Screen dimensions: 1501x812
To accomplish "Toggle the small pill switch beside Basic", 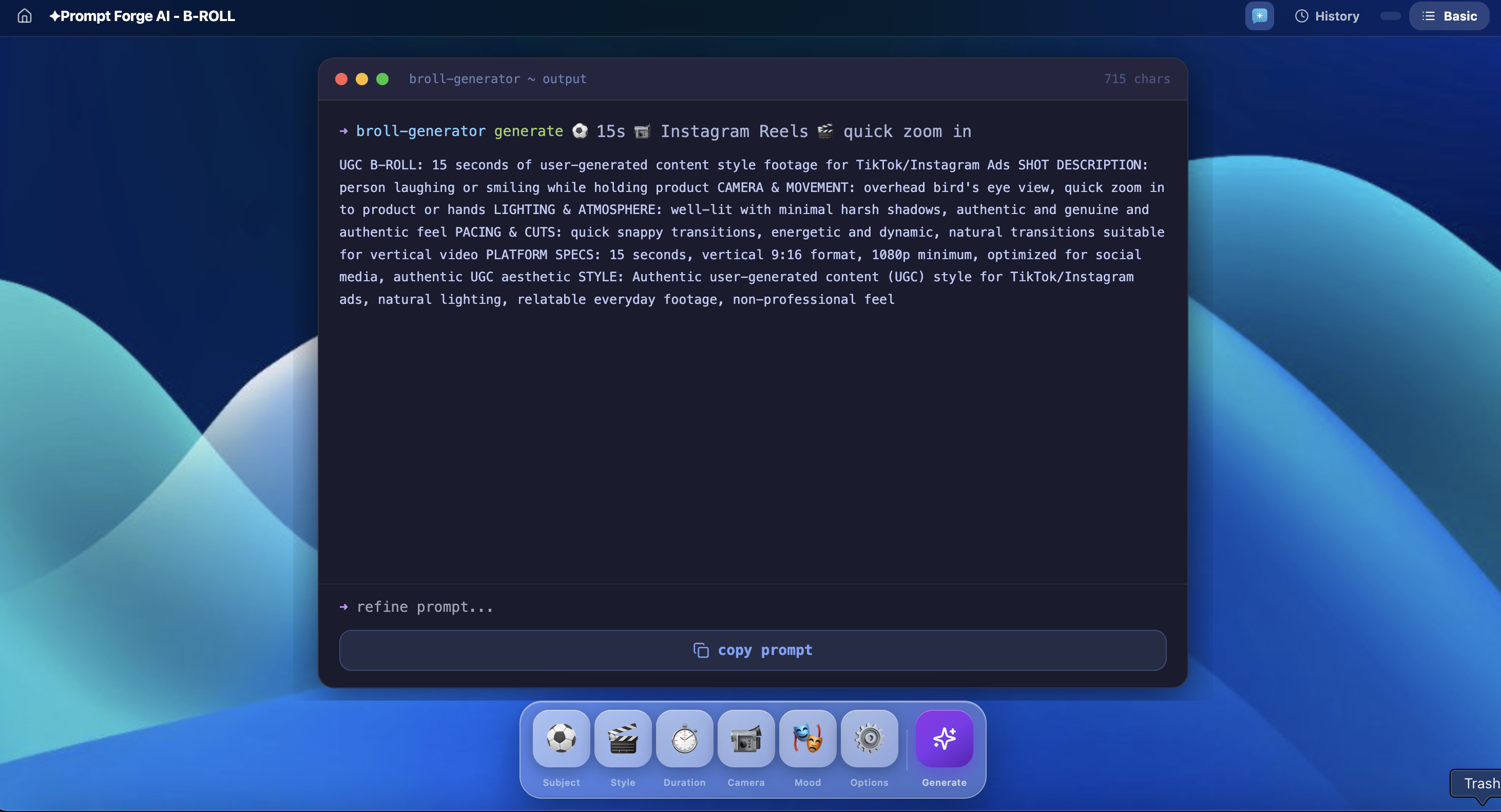I will (1390, 16).
